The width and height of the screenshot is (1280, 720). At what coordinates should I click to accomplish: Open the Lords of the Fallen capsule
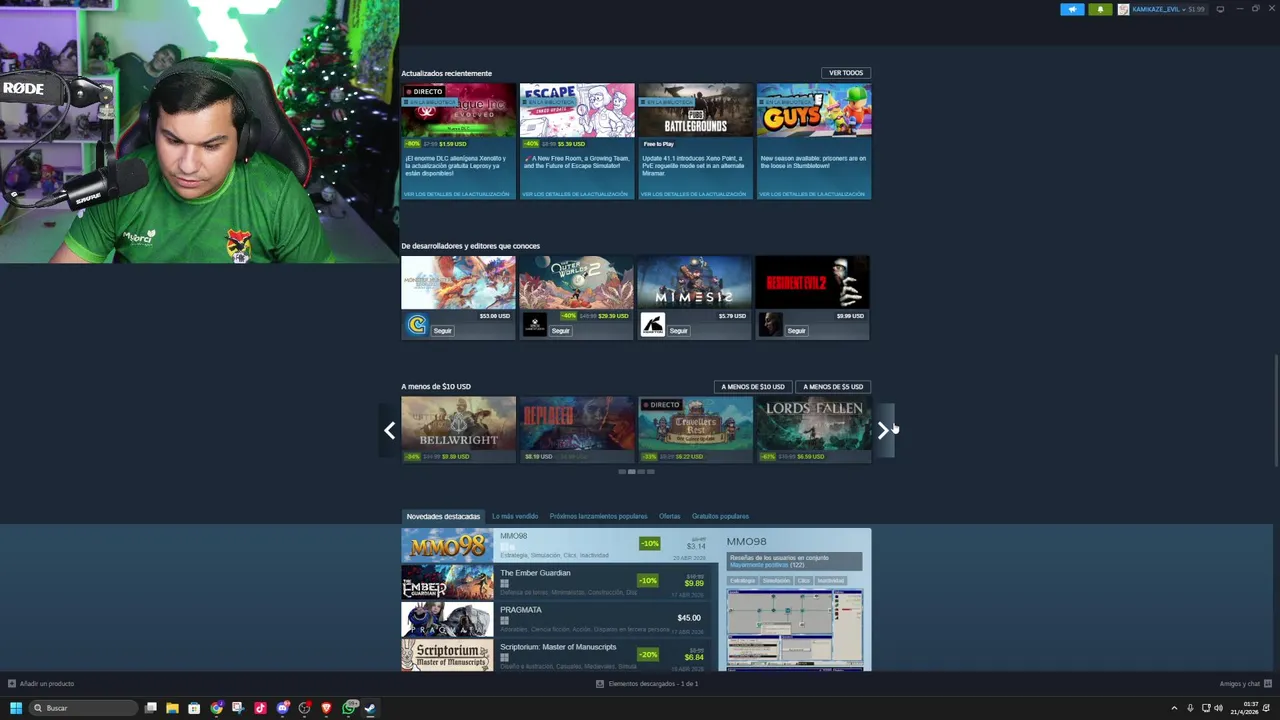click(x=814, y=430)
